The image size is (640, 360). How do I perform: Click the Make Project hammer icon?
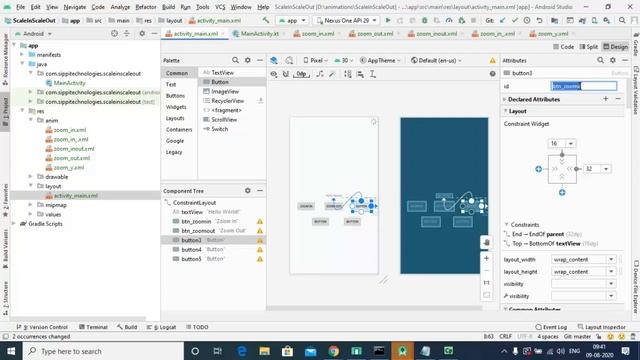(266, 20)
